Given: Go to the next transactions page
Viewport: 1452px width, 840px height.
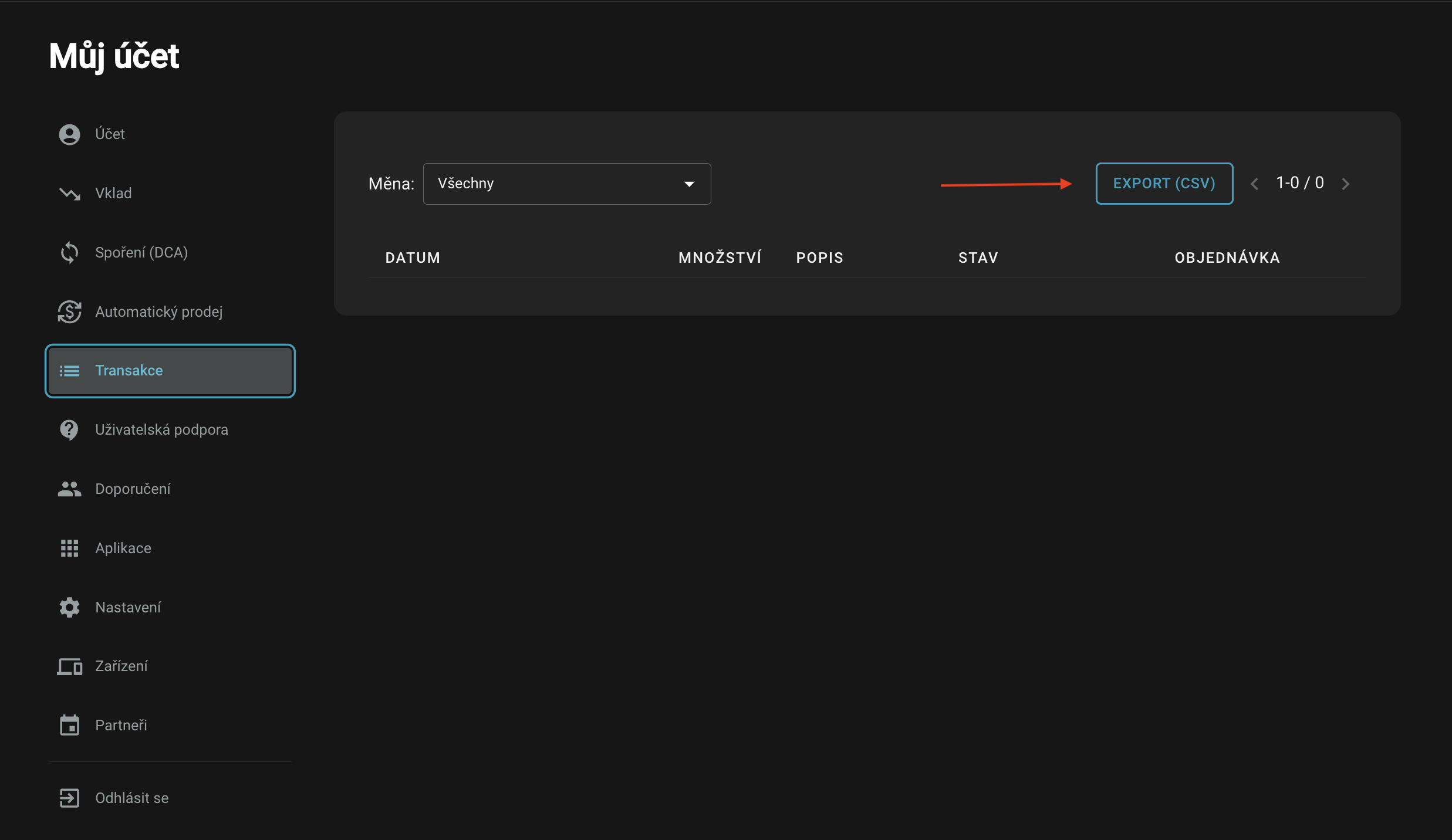Looking at the screenshot, I should tap(1346, 184).
